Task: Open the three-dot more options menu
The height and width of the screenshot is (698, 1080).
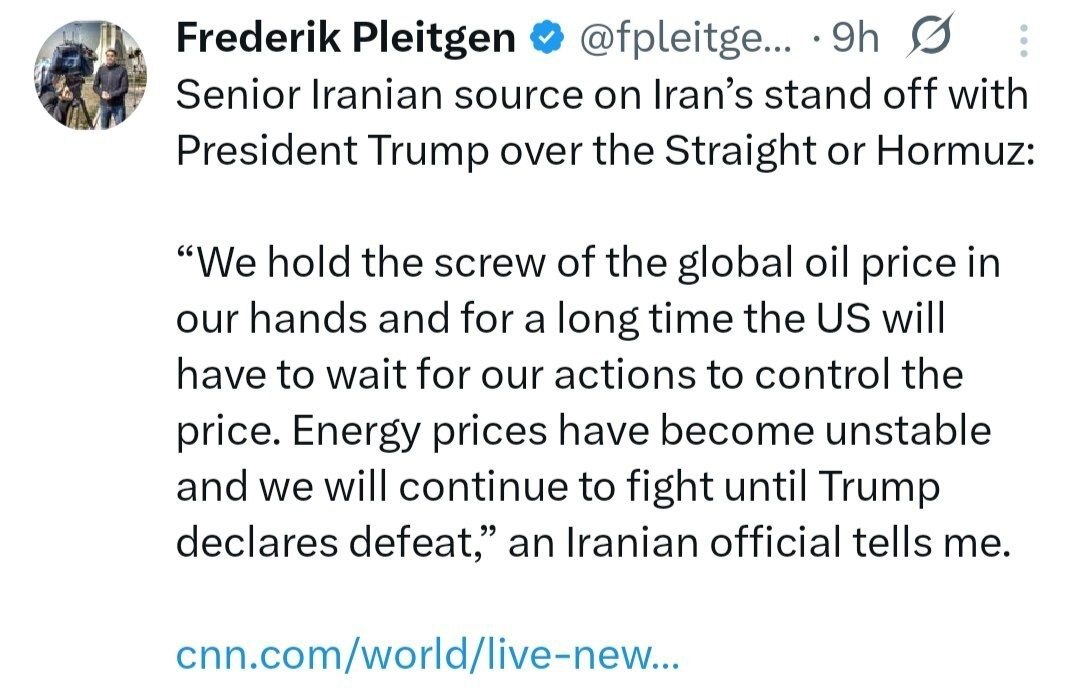Action: [x=1022, y=40]
